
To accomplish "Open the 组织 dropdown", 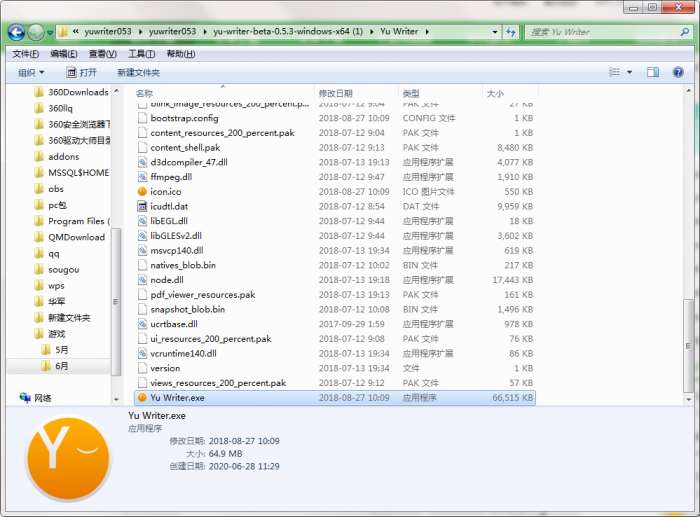I will tap(31, 72).
